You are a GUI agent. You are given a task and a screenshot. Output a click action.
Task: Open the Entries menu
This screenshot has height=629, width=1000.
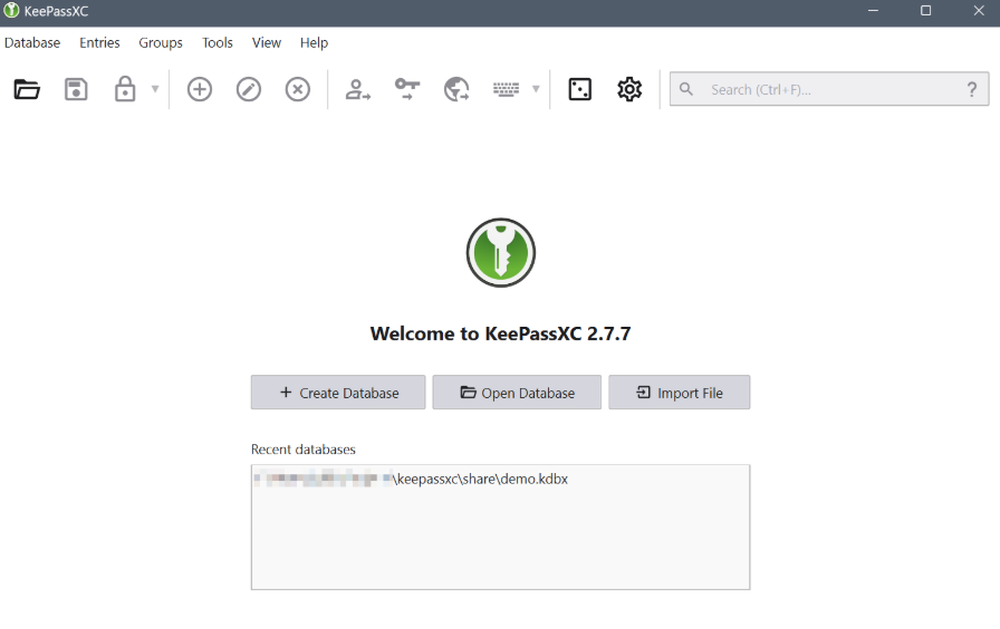pyautogui.click(x=99, y=43)
